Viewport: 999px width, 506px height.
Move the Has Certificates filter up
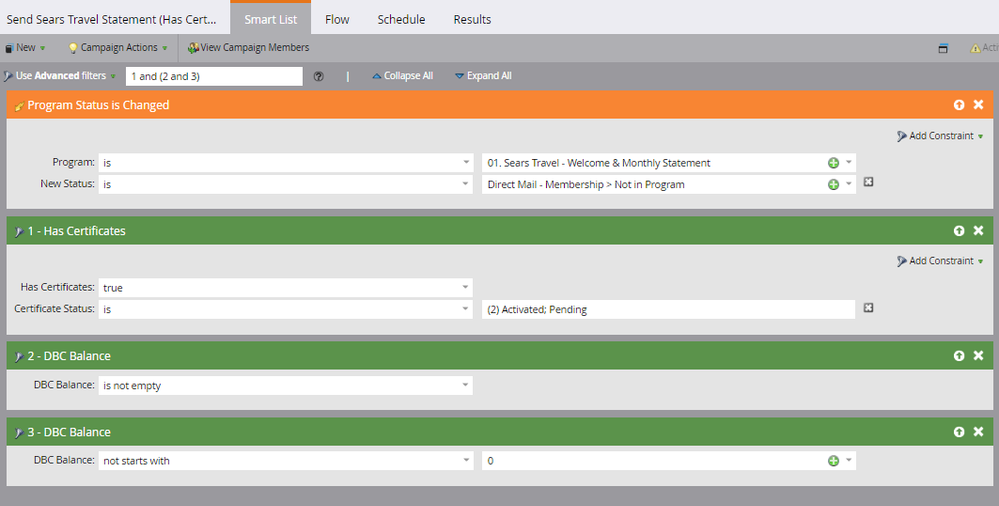(x=959, y=231)
